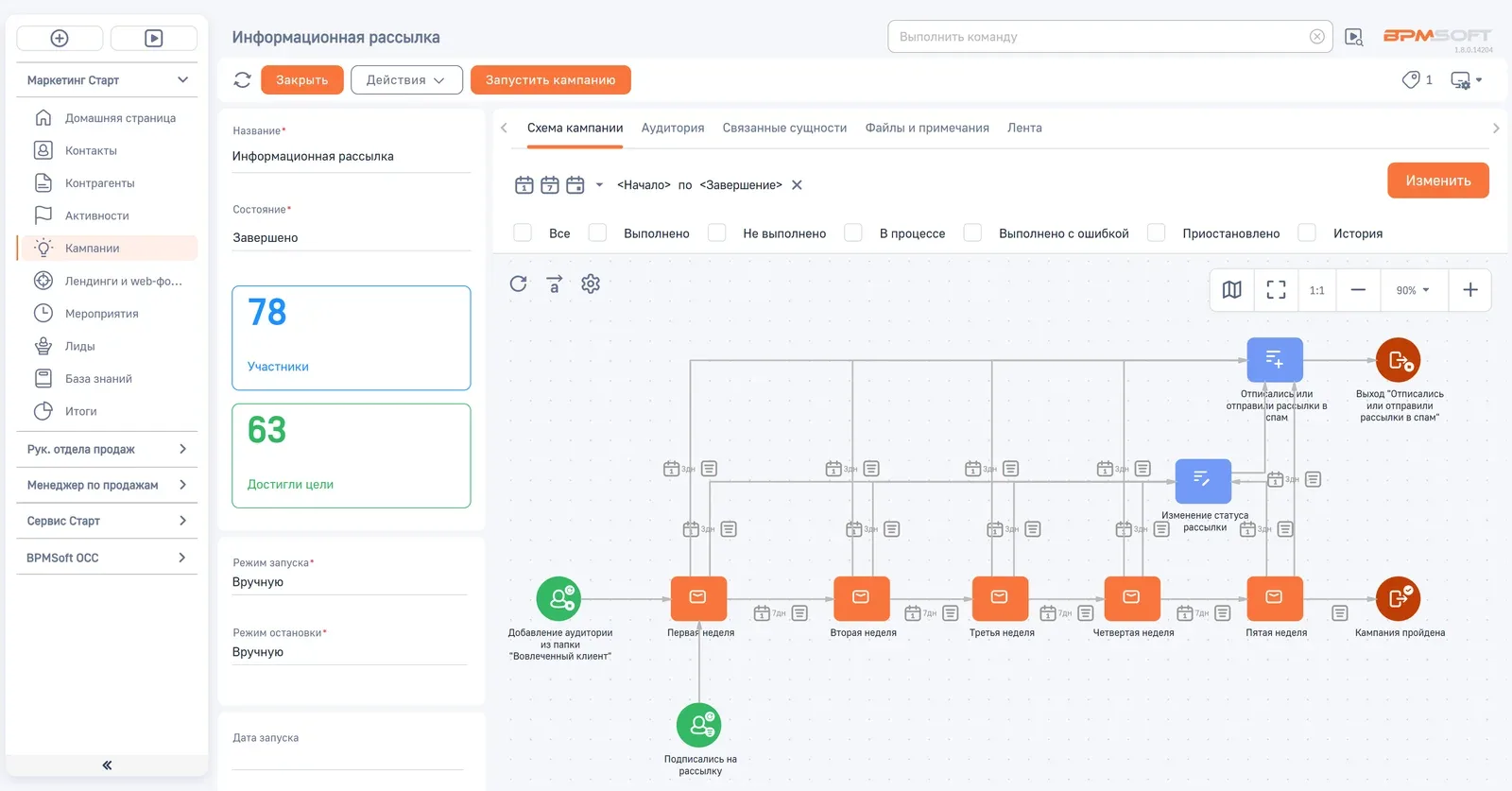Zoom out the diagram with minus

[1358, 290]
